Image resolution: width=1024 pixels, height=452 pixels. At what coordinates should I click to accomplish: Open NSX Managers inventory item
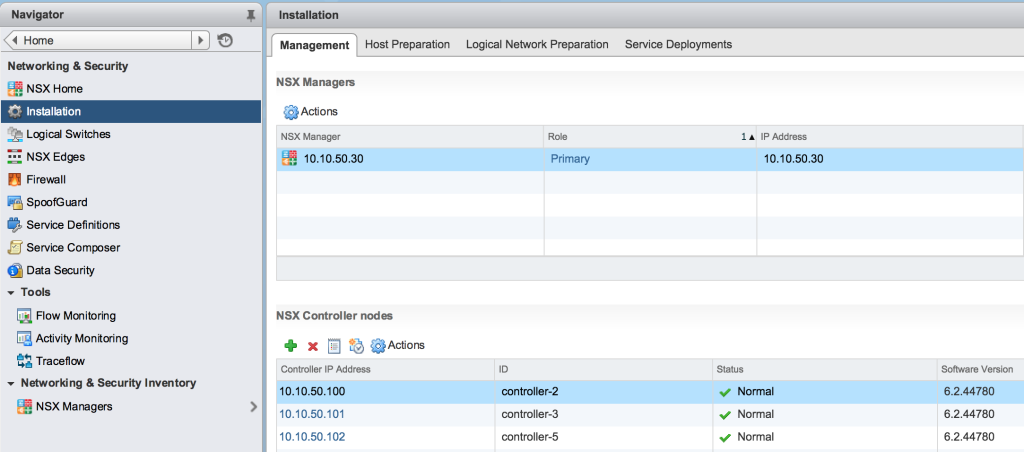(x=74, y=407)
